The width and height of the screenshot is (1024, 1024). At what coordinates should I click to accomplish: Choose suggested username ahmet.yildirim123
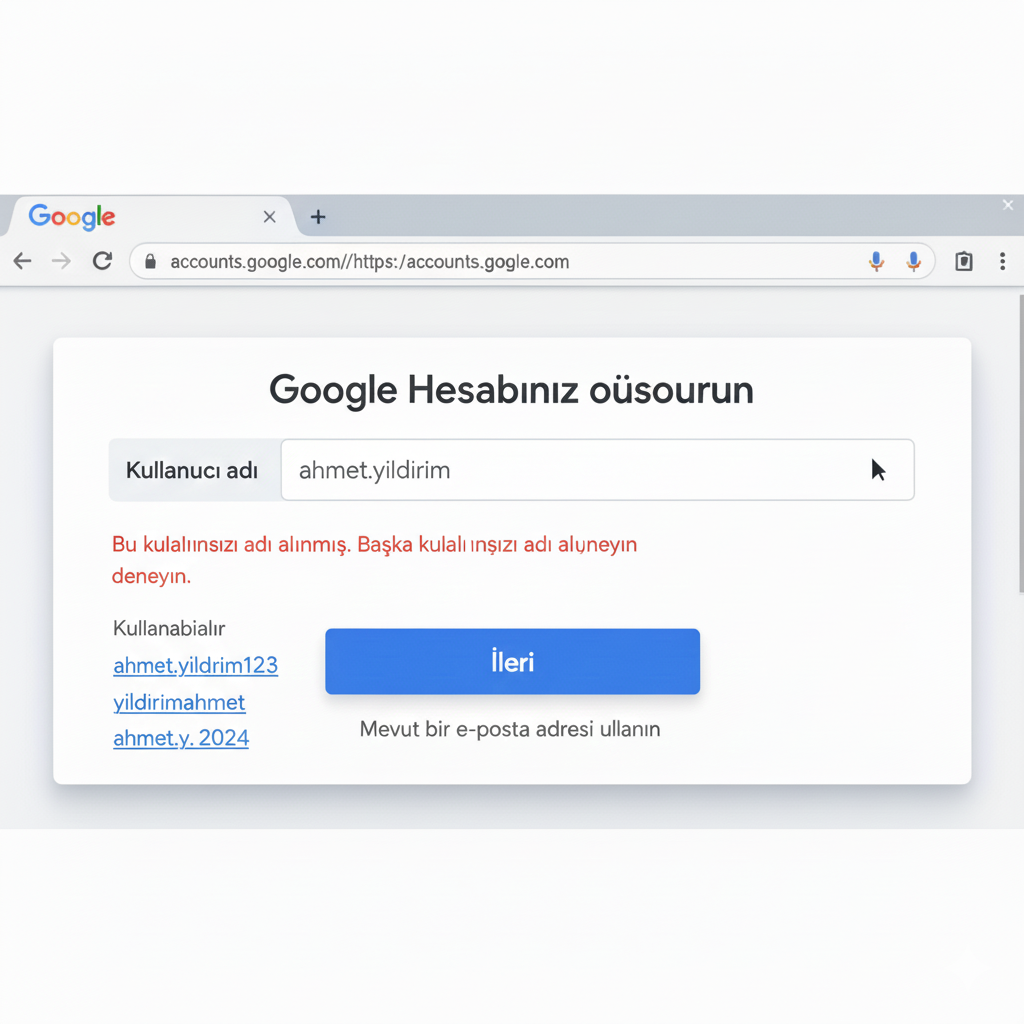pyautogui.click(x=196, y=666)
